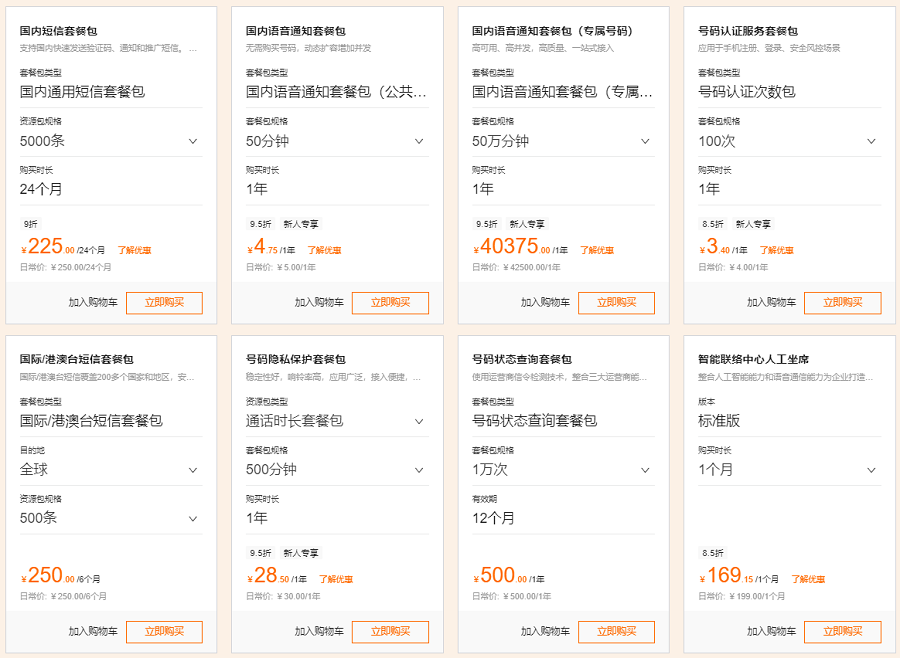
Task: Click 立即购买 for 号码隐私保护套餐包
Action: tap(390, 632)
